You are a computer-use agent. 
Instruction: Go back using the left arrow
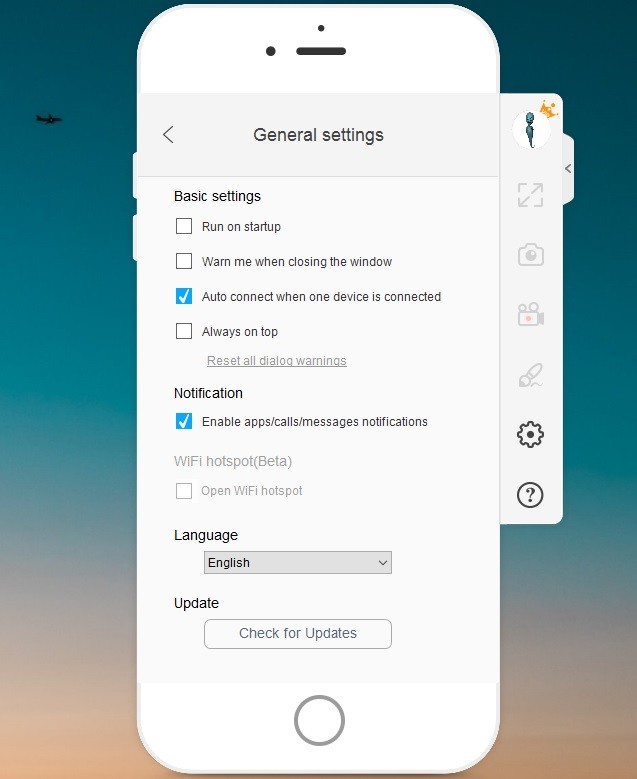point(168,135)
